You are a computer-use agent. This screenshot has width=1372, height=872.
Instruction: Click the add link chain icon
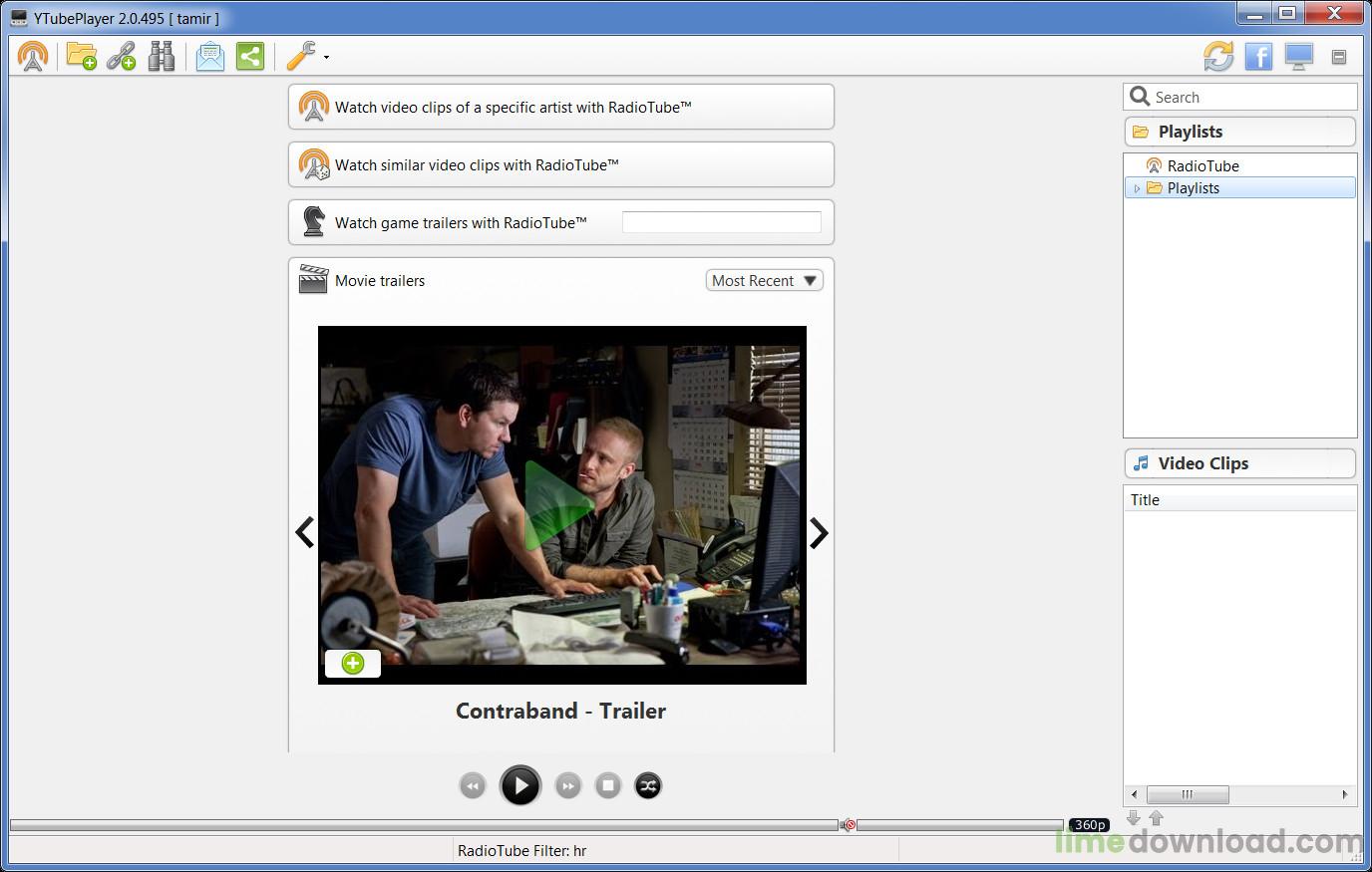[122, 56]
